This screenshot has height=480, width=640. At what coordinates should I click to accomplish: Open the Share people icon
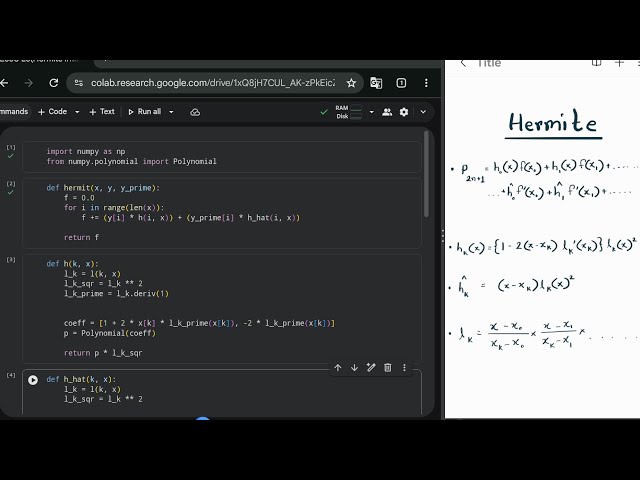[x=387, y=112]
